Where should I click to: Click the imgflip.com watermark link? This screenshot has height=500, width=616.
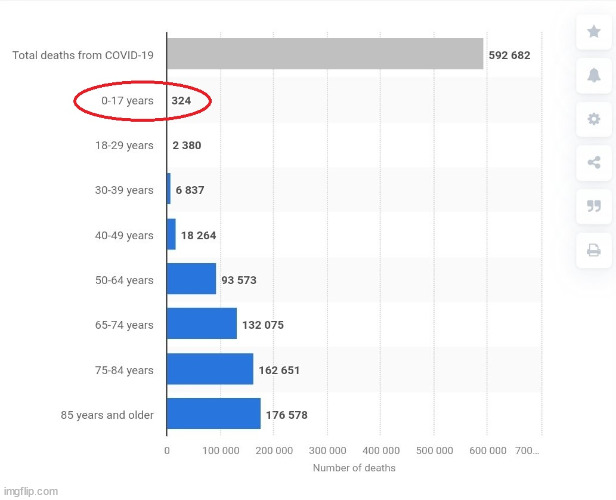(x=31, y=491)
